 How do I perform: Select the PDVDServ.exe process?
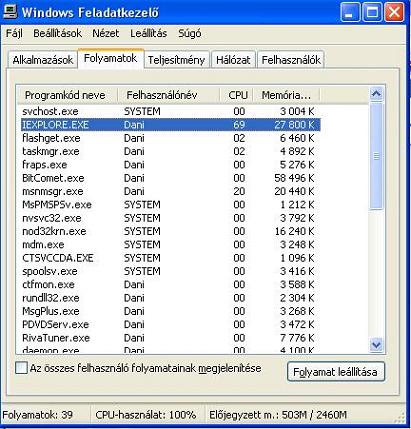click(x=170, y=325)
